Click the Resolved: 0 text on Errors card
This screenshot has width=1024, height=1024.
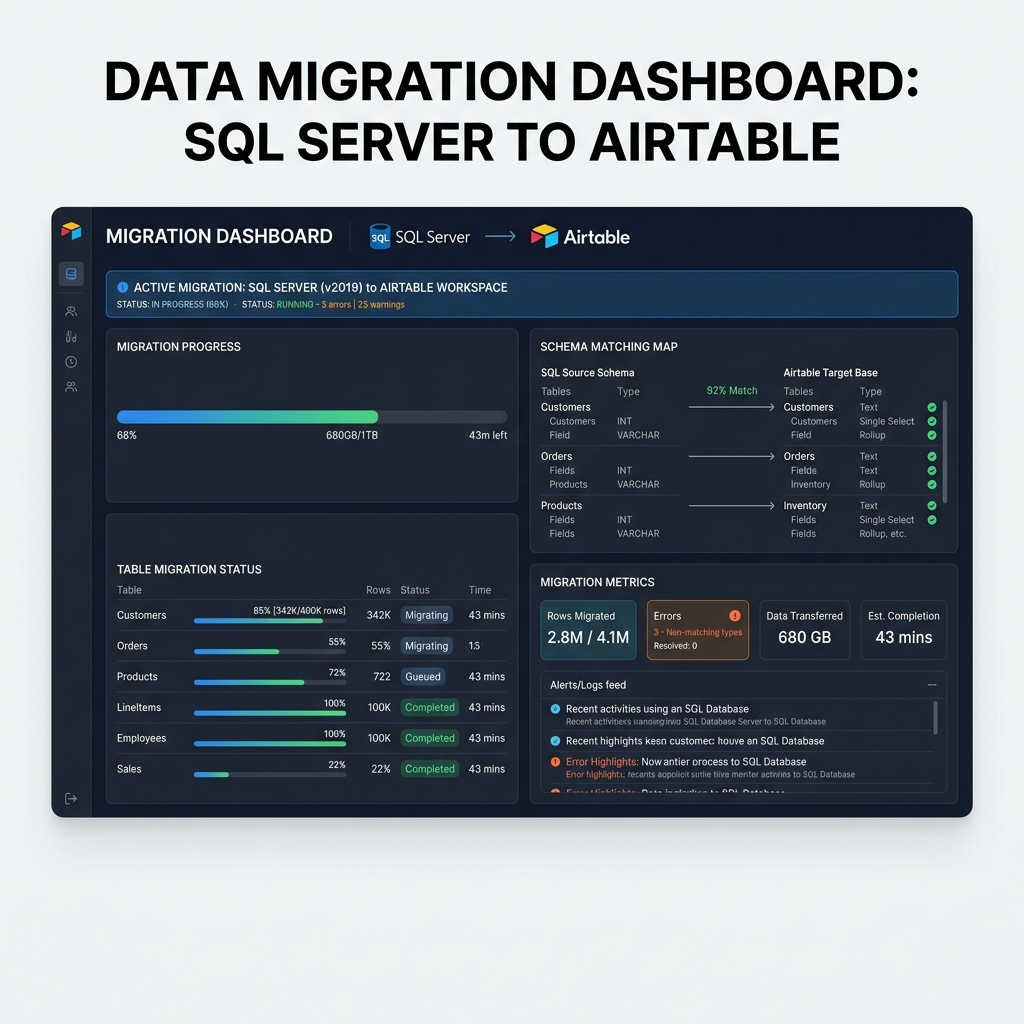click(x=675, y=646)
